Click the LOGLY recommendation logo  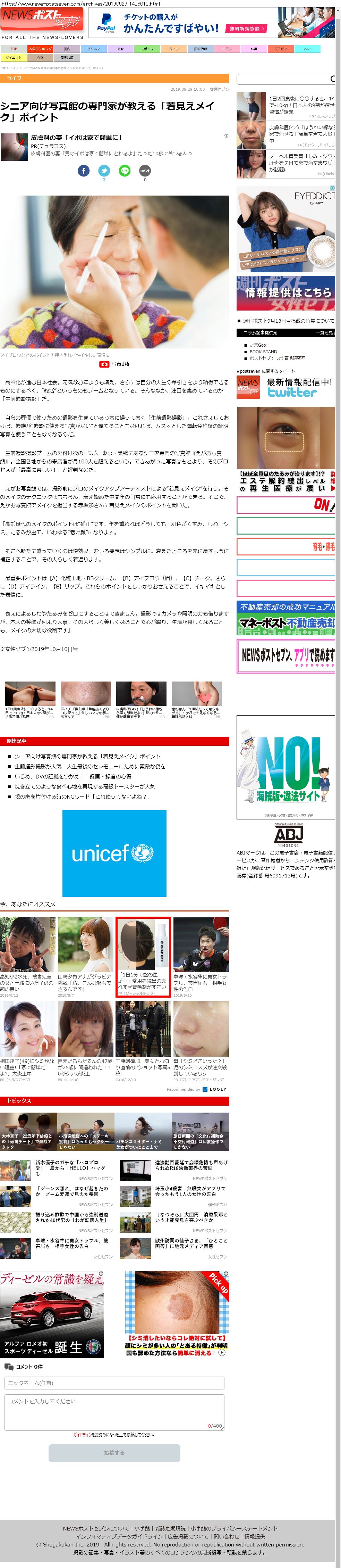point(214,1089)
